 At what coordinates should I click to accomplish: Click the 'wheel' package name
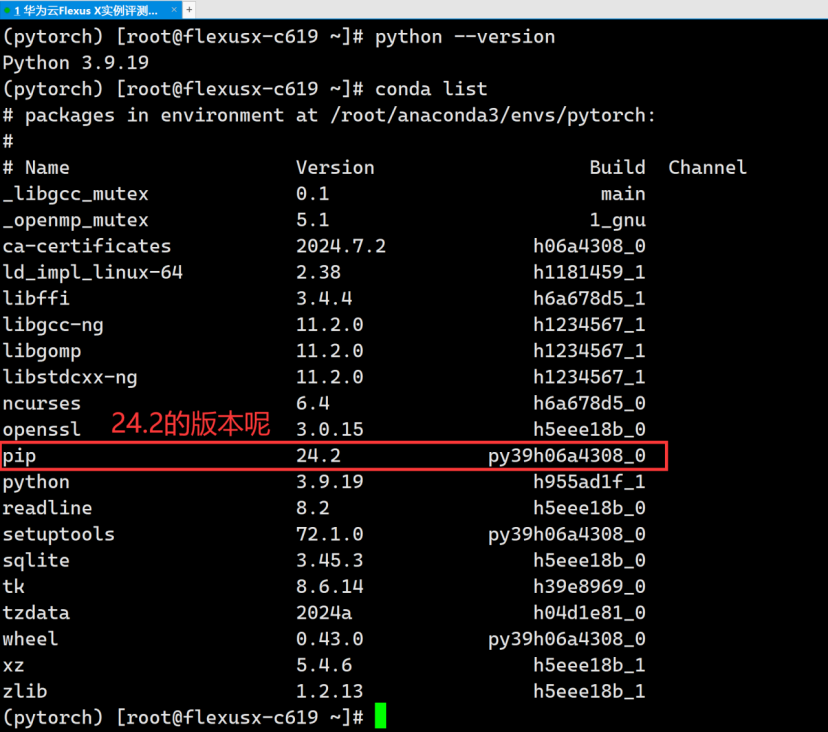point(30,639)
